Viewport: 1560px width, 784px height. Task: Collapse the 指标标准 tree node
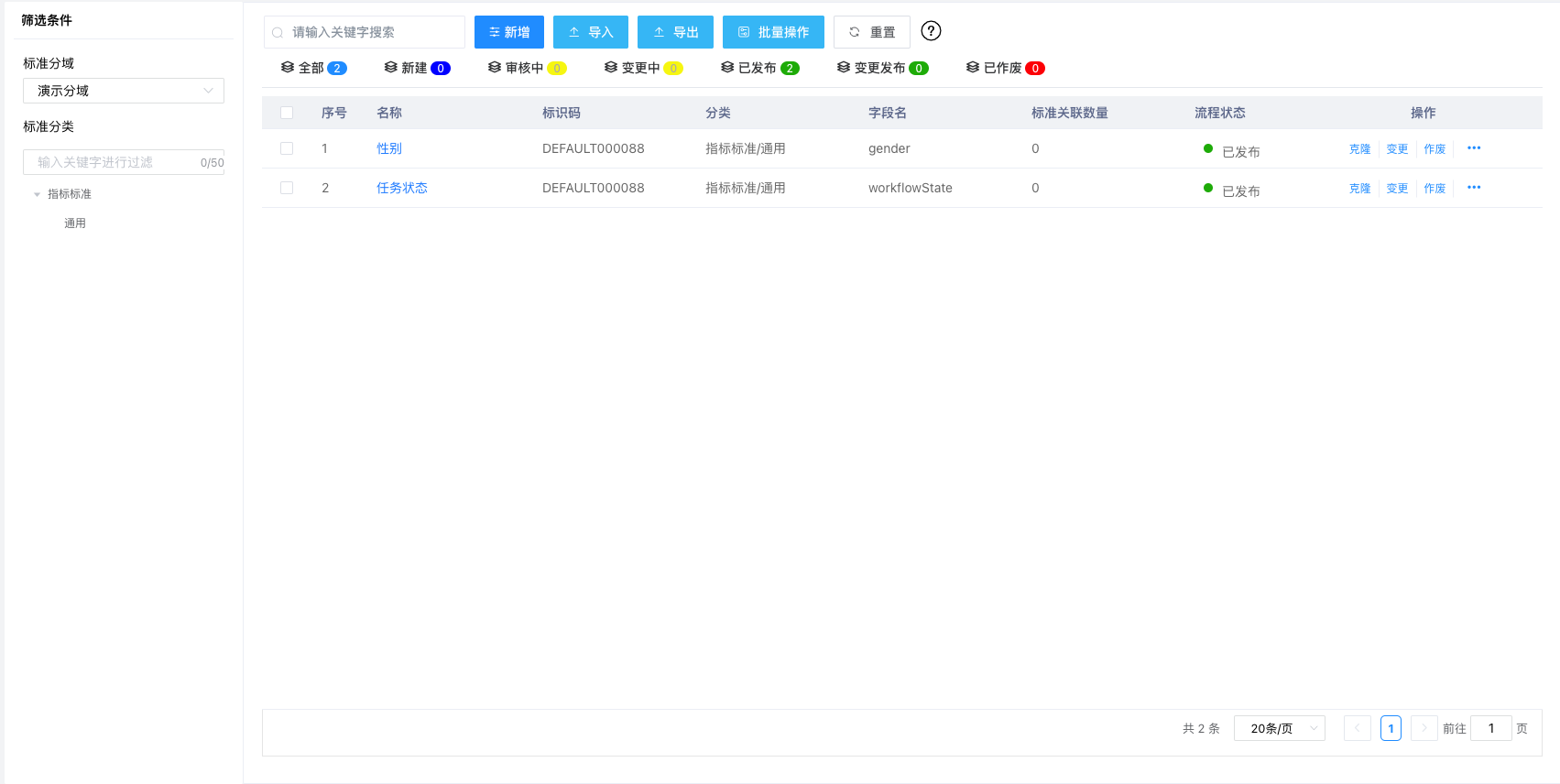point(37,194)
